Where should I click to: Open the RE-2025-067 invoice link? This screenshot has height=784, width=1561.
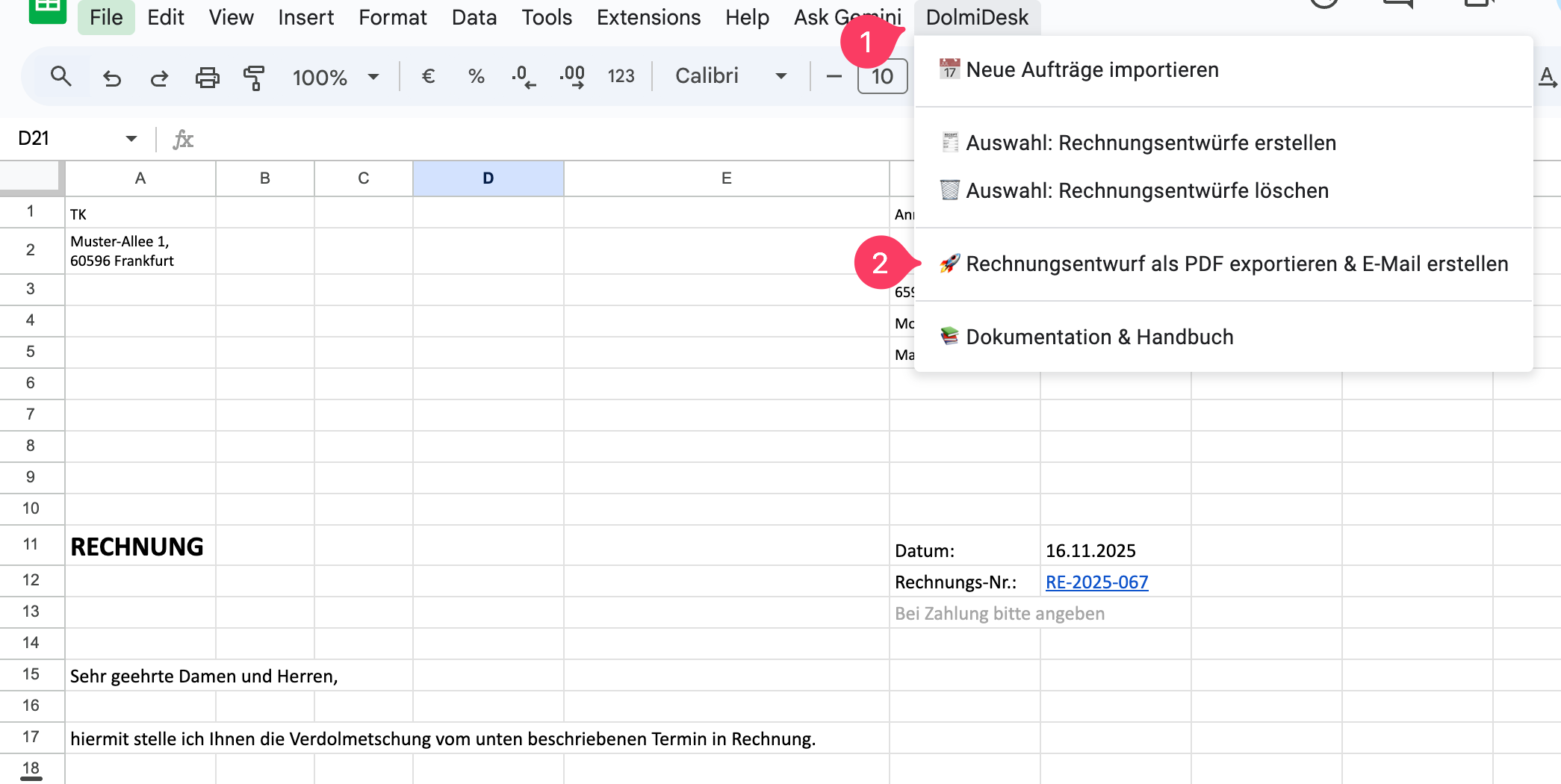coord(1096,582)
